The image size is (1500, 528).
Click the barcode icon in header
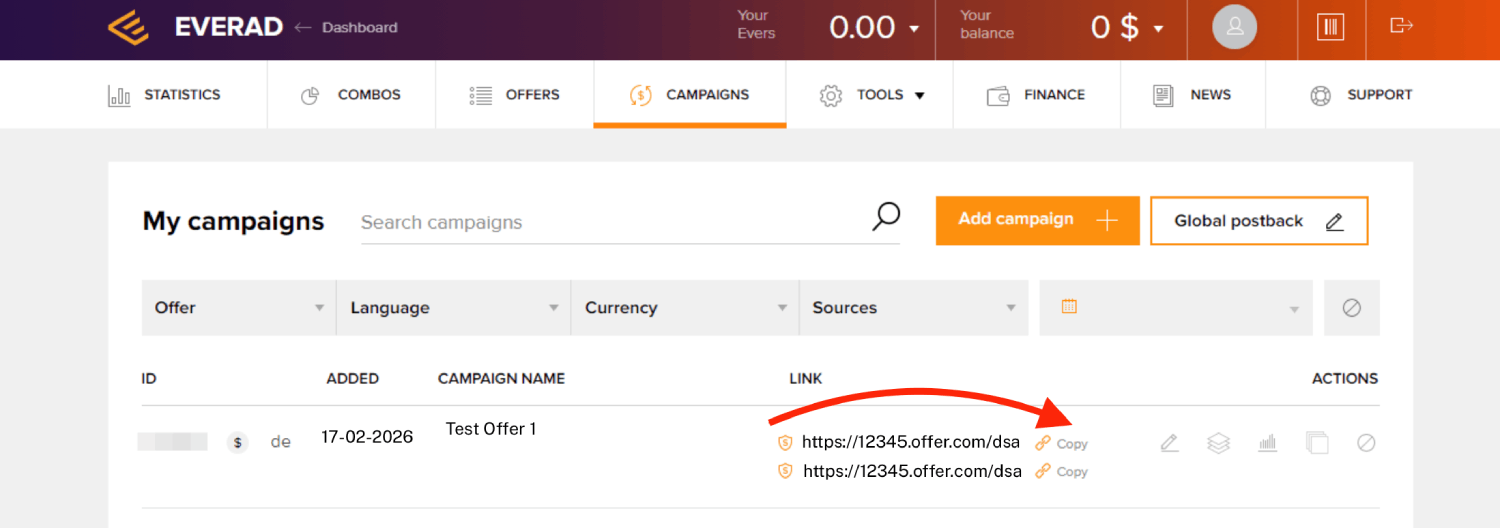(x=1330, y=27)
